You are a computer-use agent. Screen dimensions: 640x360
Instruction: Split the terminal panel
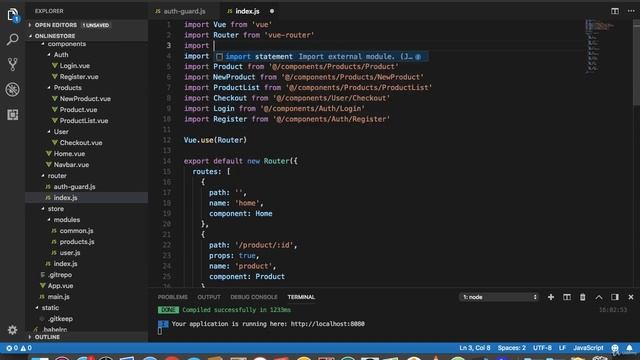point(567,297)
